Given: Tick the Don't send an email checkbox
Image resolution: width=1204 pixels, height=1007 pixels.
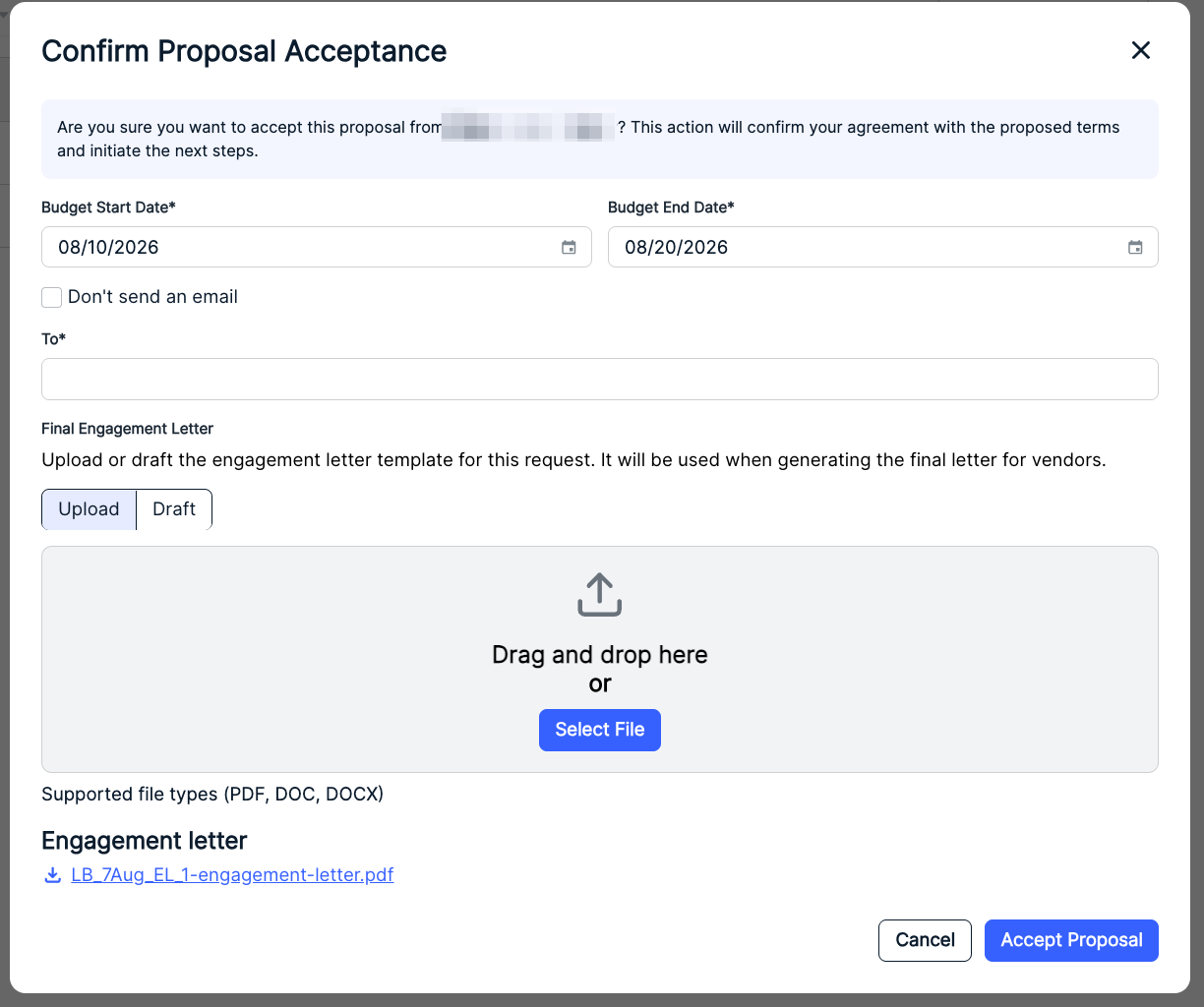Looking at the screenshot, I should tap(52, 297).
